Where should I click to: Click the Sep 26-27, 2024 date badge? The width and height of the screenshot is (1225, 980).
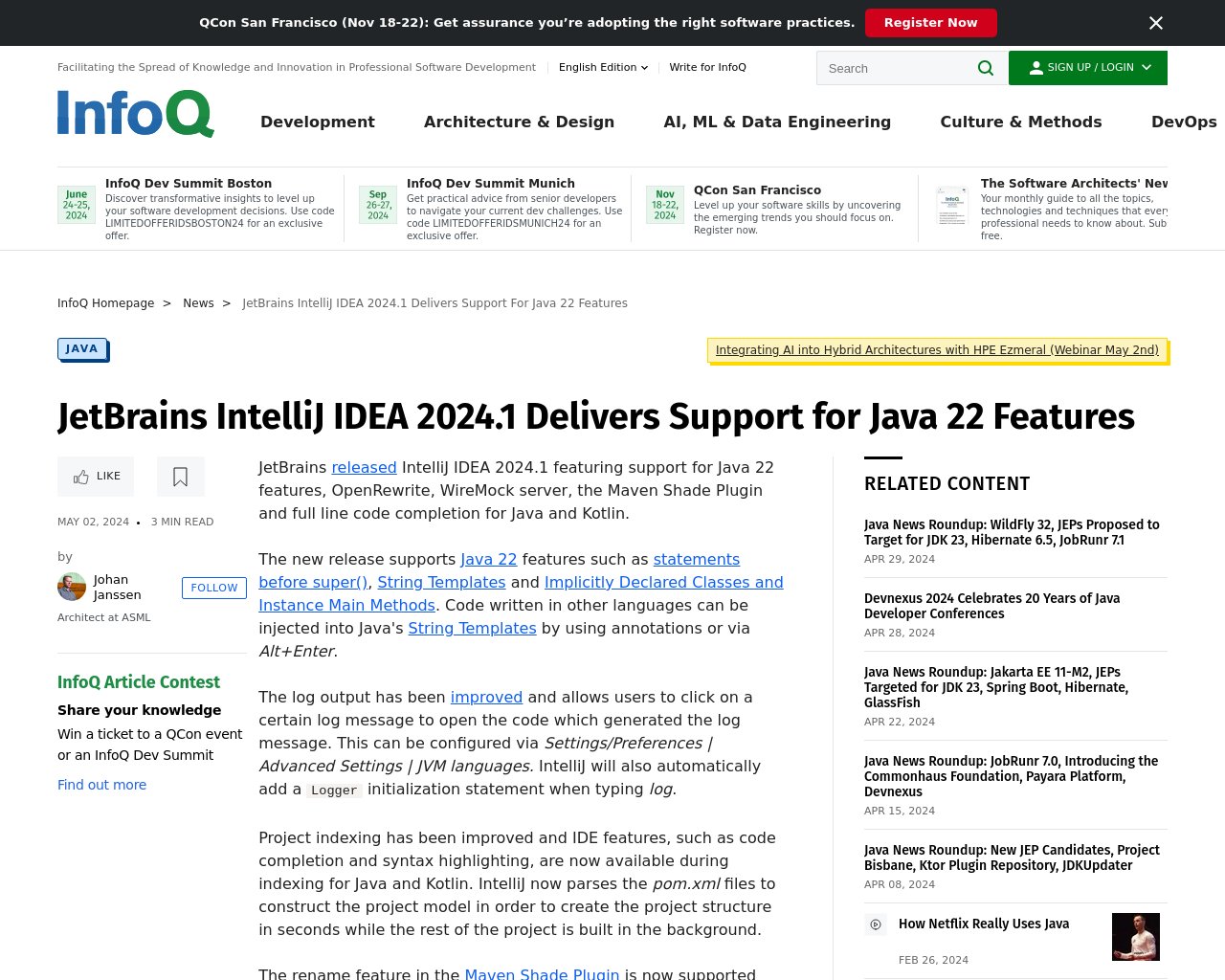point(378,205)
